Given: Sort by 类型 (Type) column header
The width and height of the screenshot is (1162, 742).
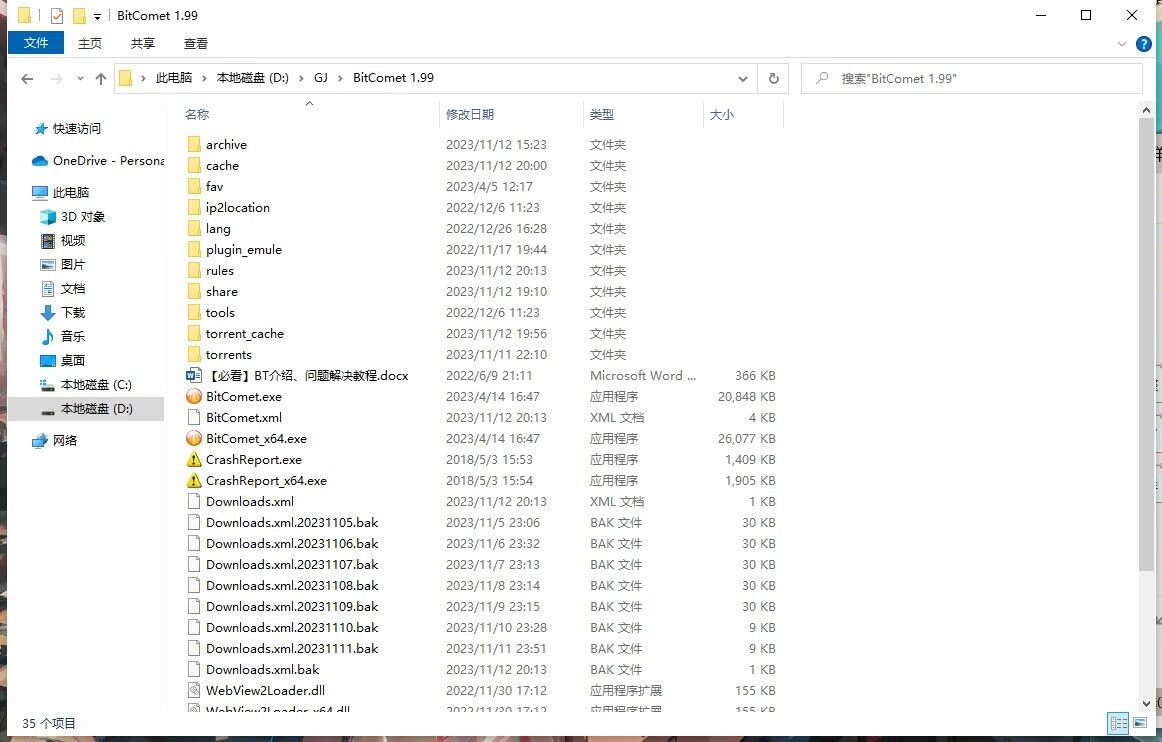Looking at the screenshot, I should (x=643, y=115).
